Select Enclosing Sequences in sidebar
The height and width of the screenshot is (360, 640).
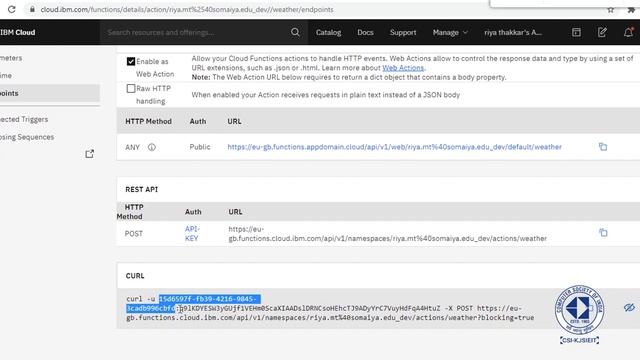[27, 137]
